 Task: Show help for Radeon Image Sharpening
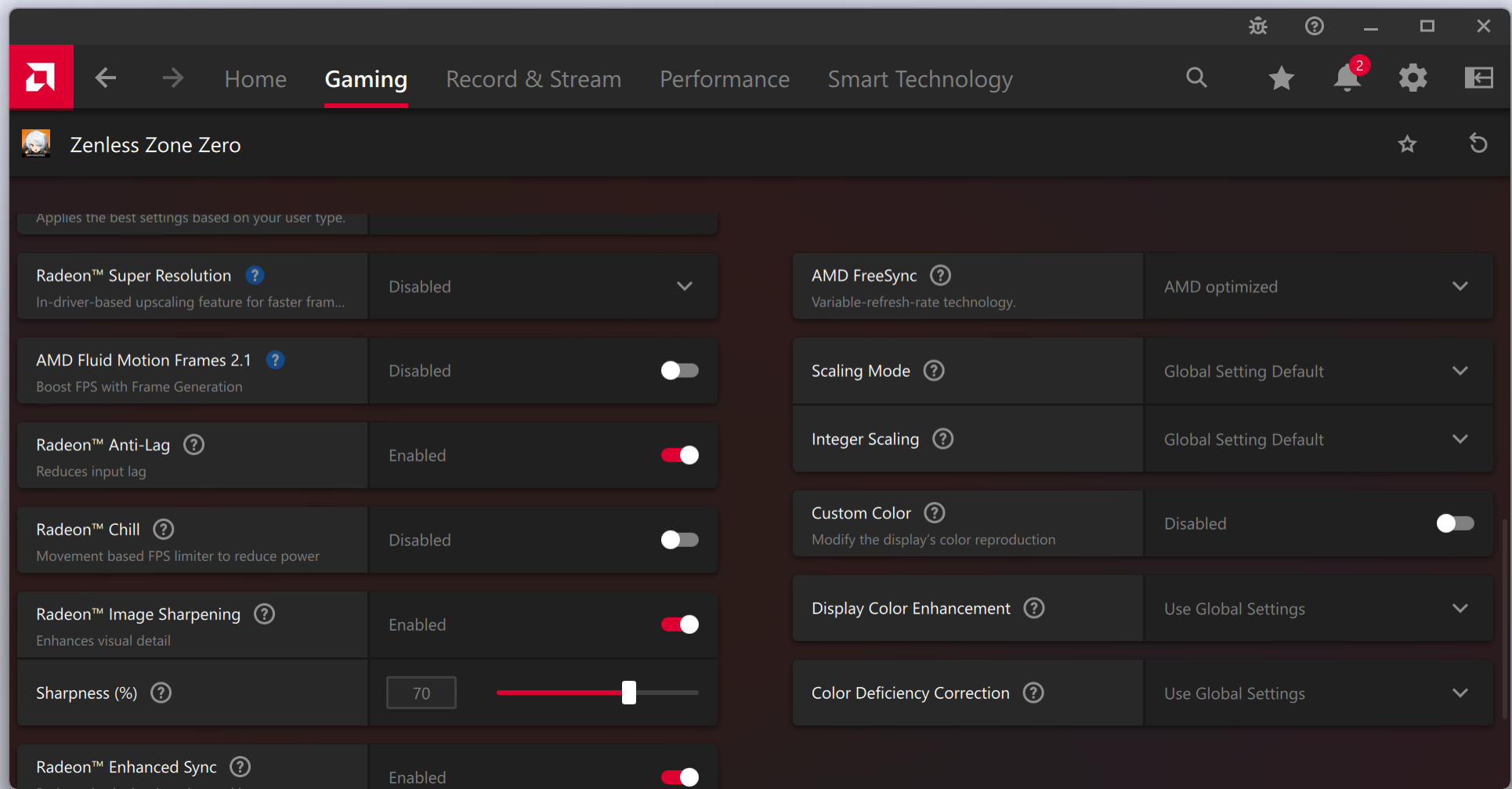[x=265, y=613]
